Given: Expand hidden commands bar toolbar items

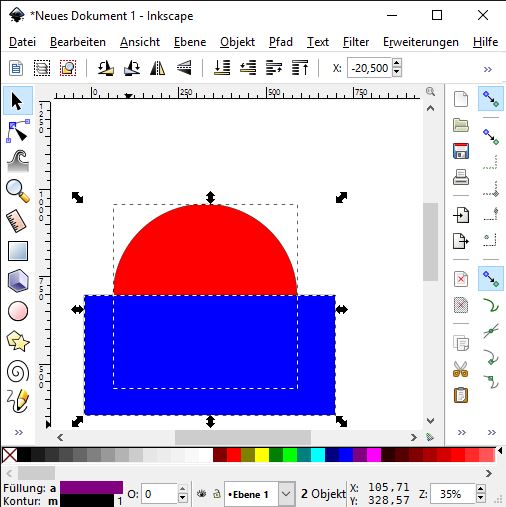Looking at the screenshot, I should [462, 432].
